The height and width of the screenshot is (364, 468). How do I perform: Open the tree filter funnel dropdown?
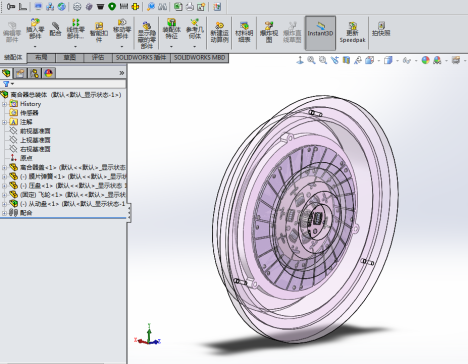pos(8,84)
